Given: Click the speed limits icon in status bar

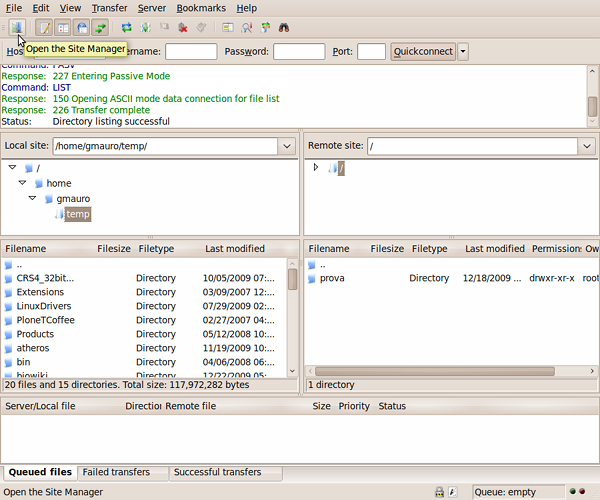Looking at the screenshot, I should click(x=452, y=492).
